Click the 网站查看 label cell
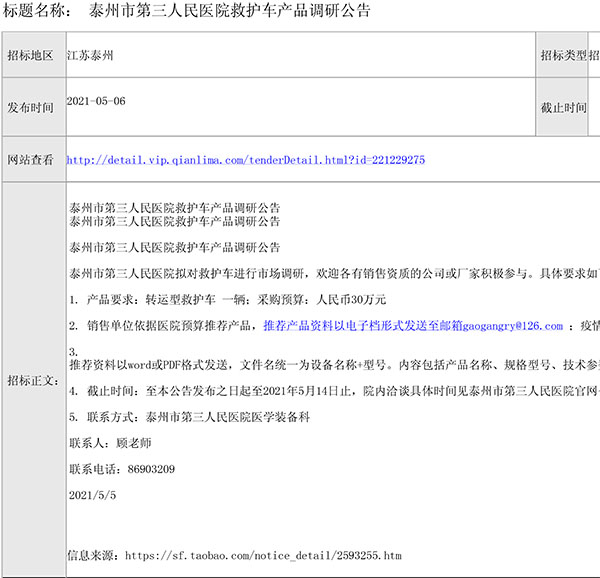The width and height of the screenshot is (600, 578). [34, 160]
